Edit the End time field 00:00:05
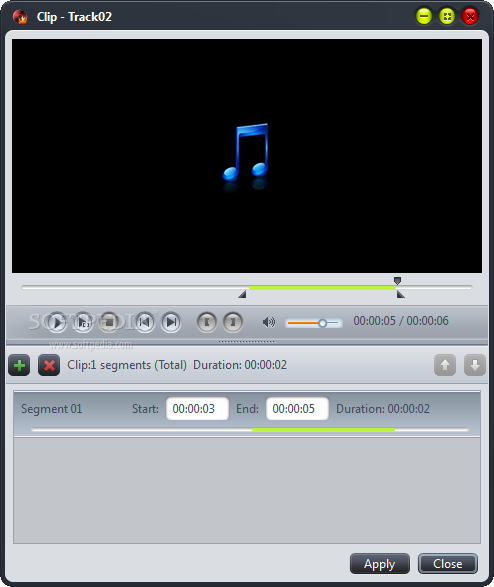The width and height of the screenshot is (494, 587). click(298, 408)
